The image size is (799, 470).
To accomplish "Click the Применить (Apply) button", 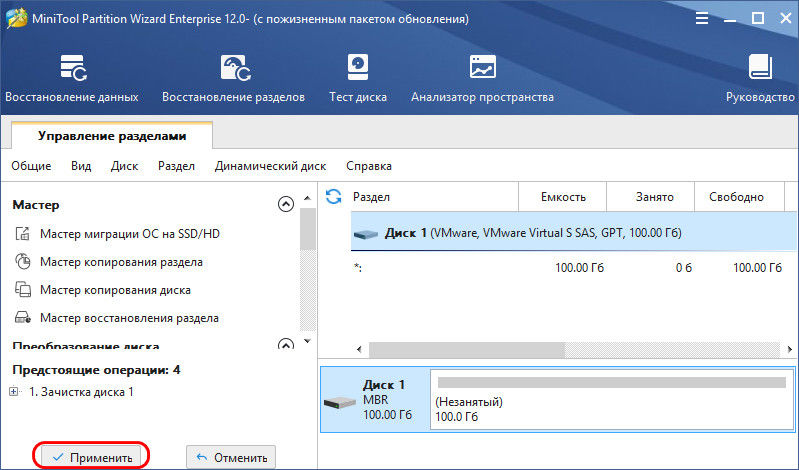I will [92, 457].
